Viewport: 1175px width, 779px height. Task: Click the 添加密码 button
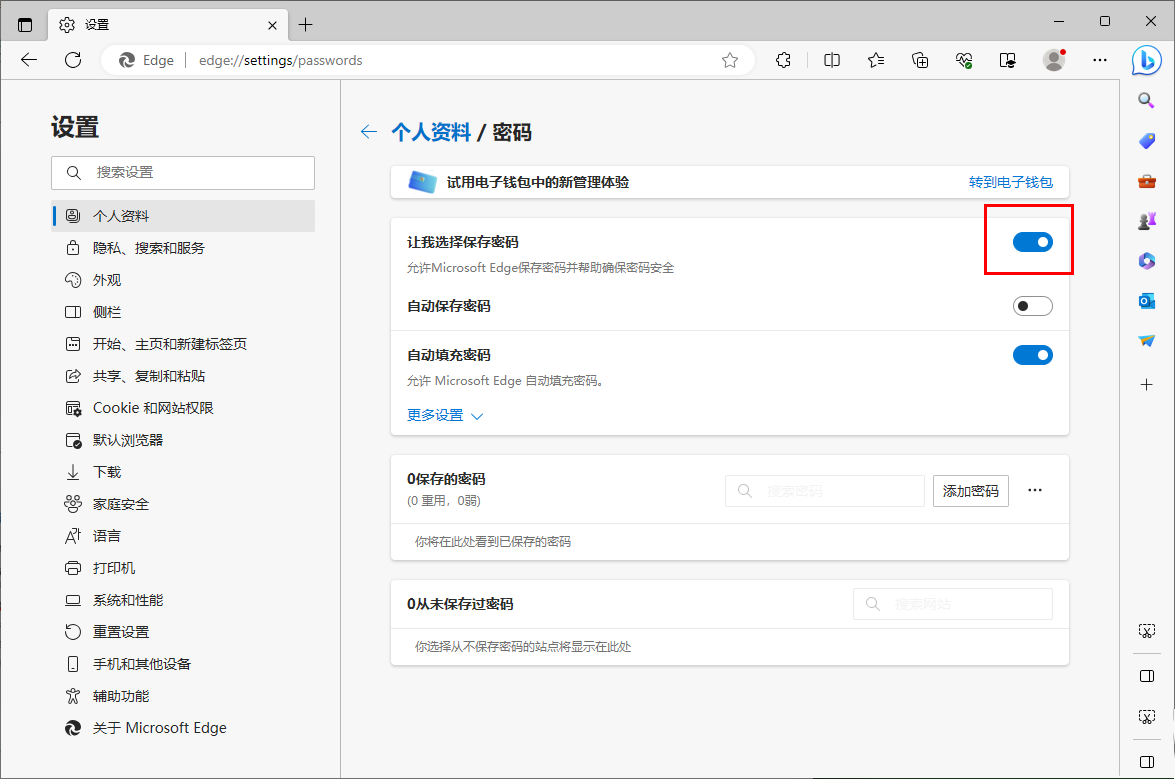tap(970, 490)
